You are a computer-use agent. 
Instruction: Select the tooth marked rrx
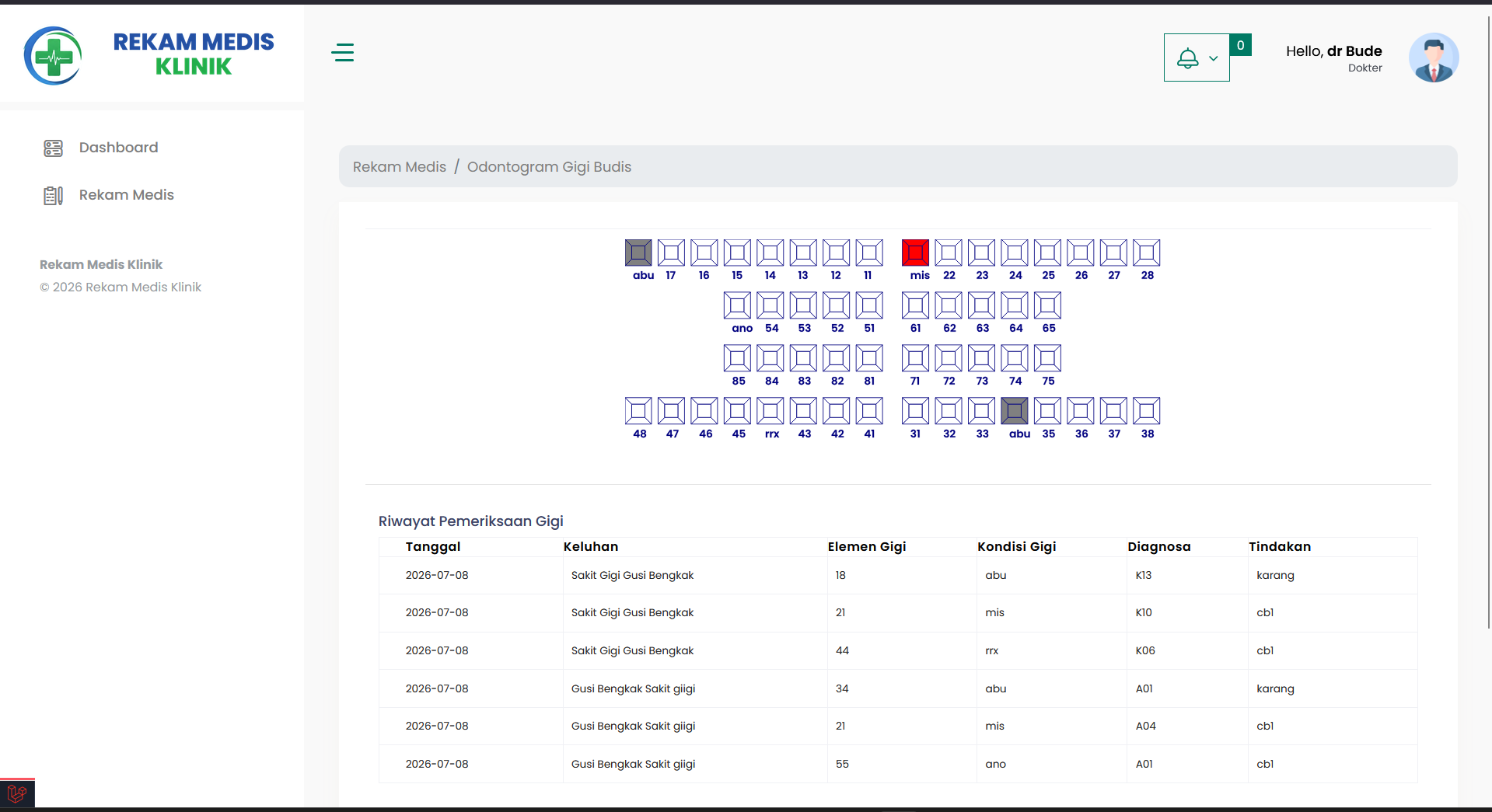point(770,411)
